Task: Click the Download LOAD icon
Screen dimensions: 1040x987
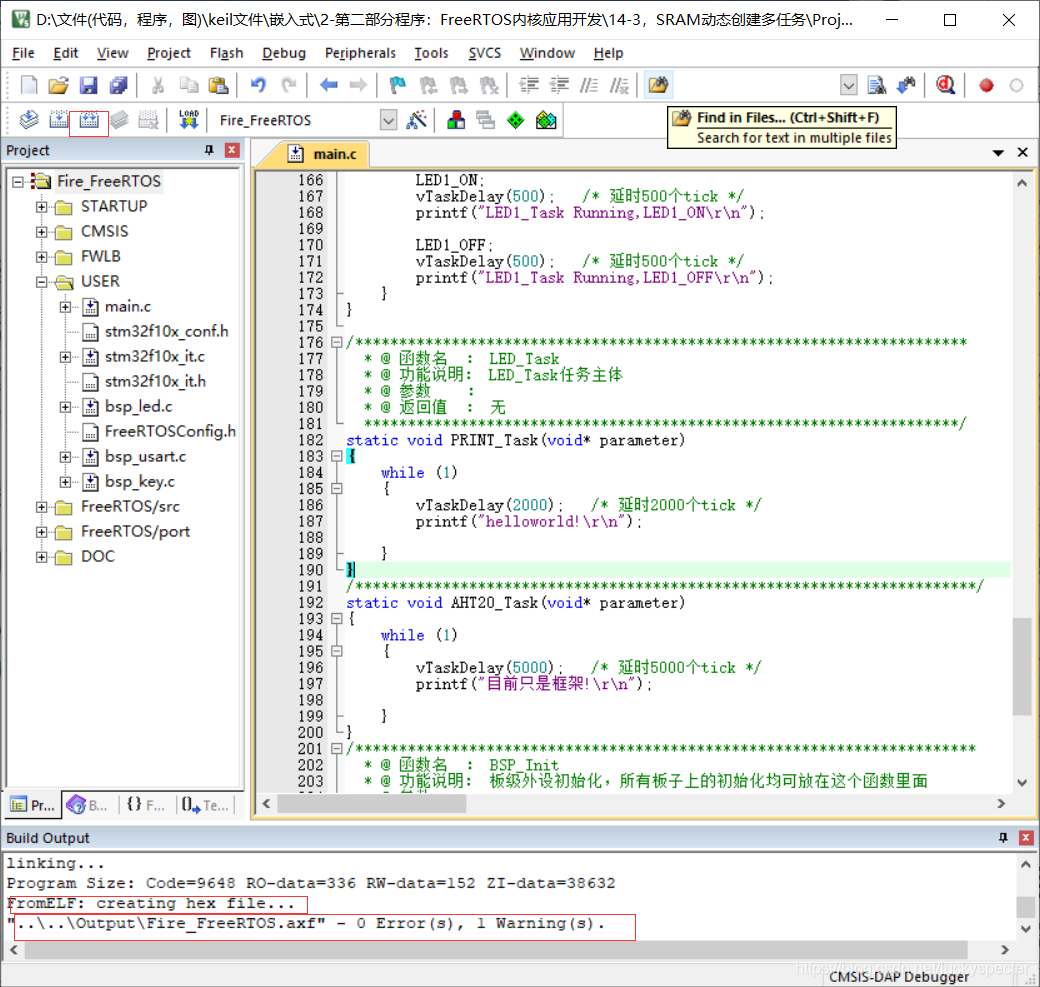Action: 189,120
